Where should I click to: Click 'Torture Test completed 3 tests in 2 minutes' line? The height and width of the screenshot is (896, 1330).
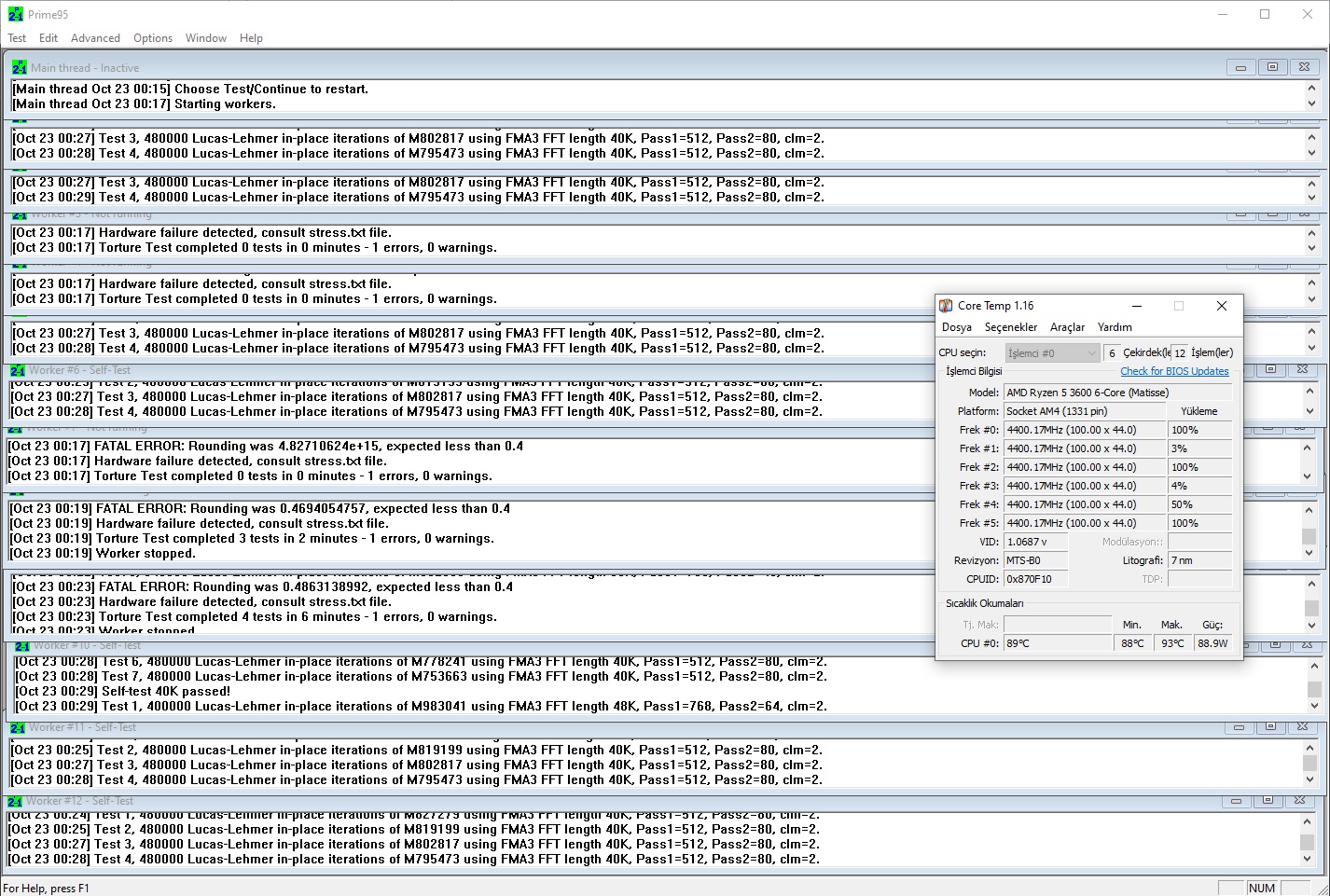252,539
